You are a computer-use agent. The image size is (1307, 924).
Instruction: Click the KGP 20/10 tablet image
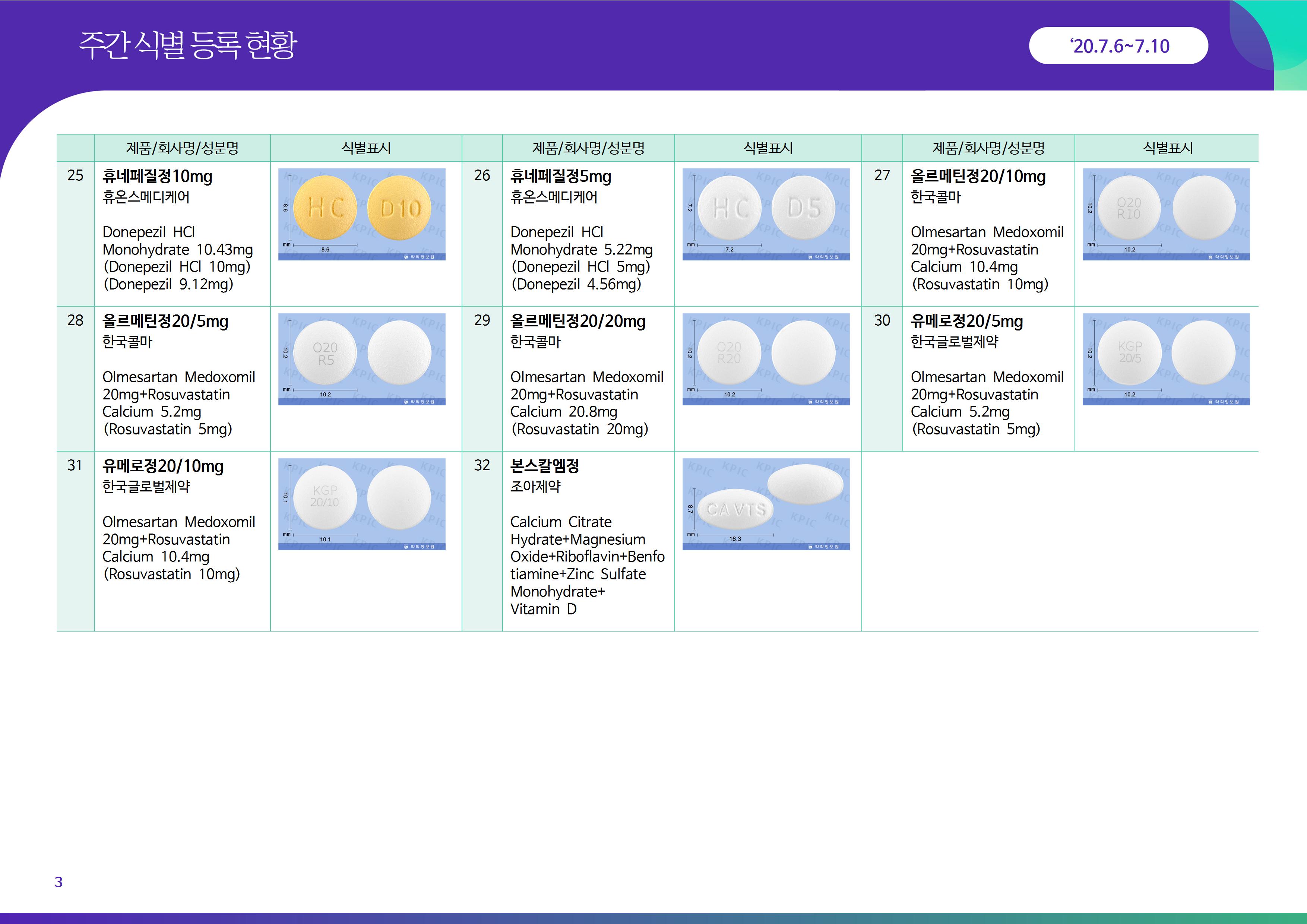tap(325, 497)
